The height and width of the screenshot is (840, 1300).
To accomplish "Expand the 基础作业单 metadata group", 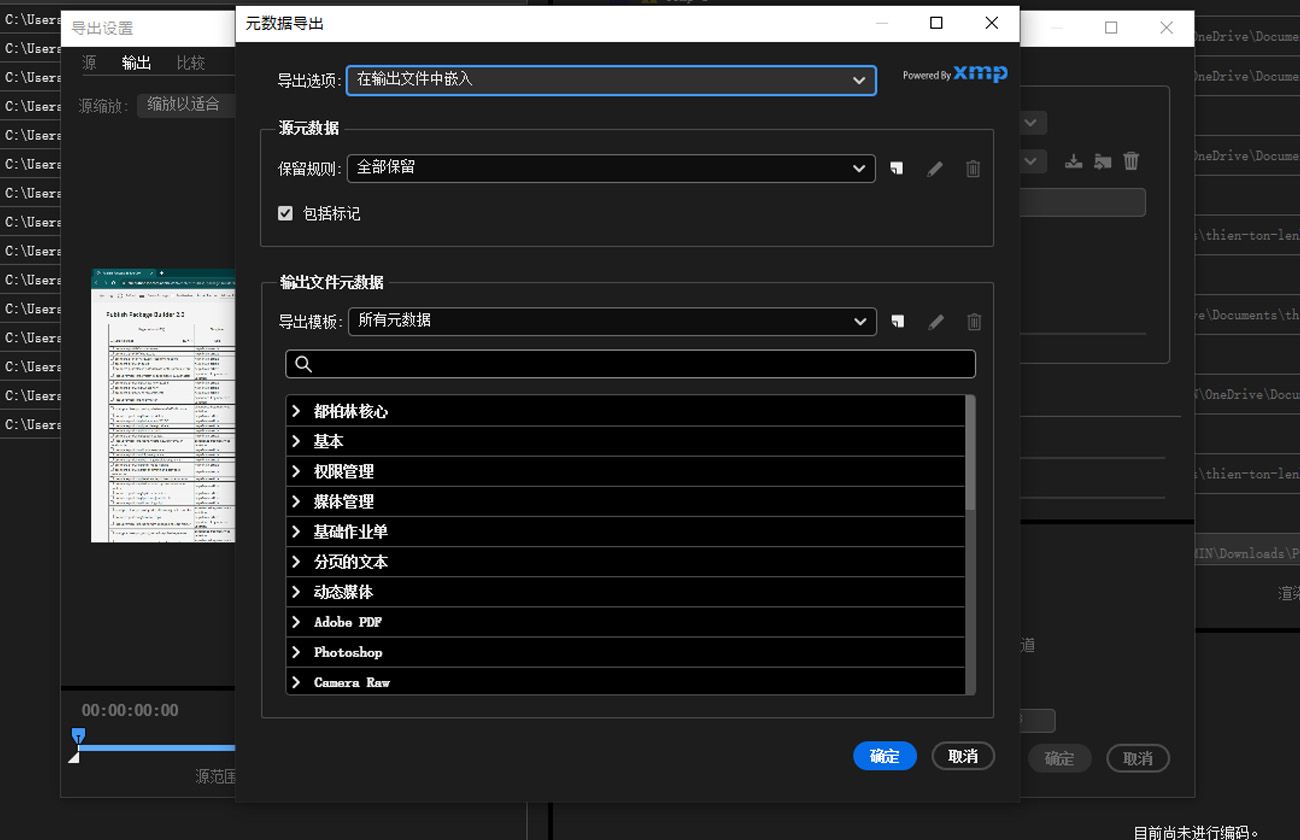I will pyautogui.click(x=296, y=531).
